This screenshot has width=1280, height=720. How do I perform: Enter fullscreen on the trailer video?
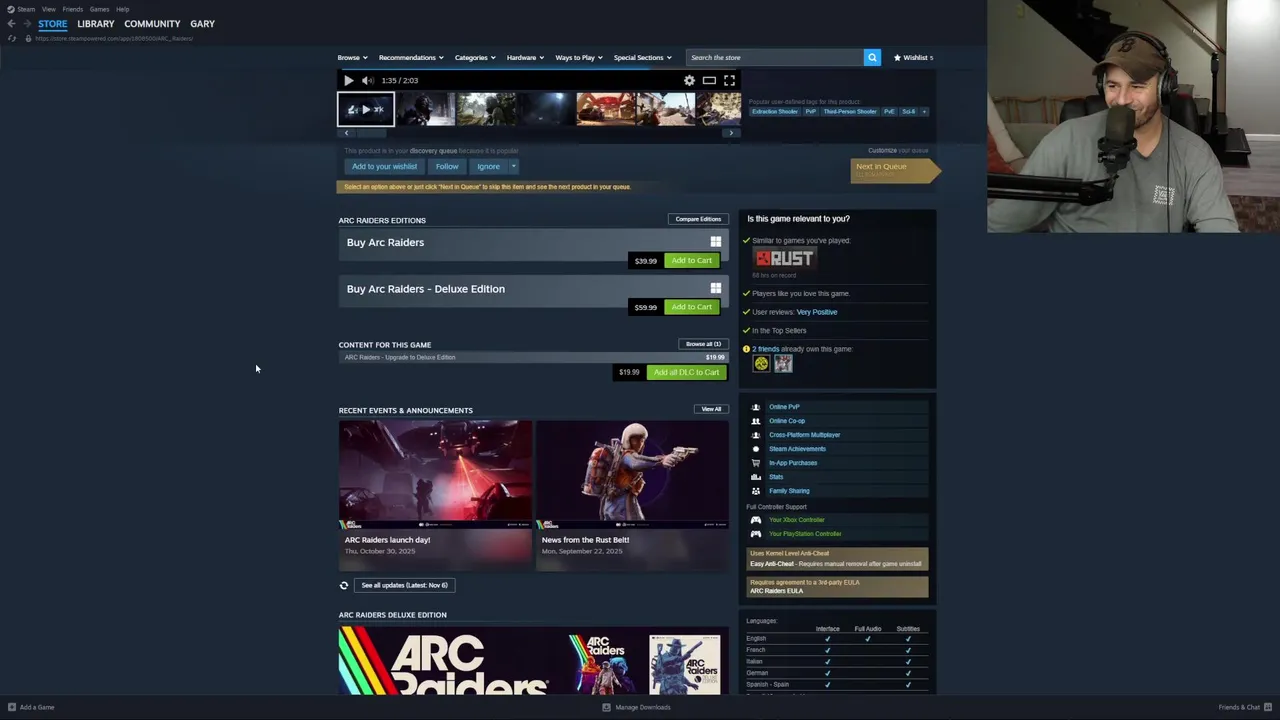pos(729,80)
